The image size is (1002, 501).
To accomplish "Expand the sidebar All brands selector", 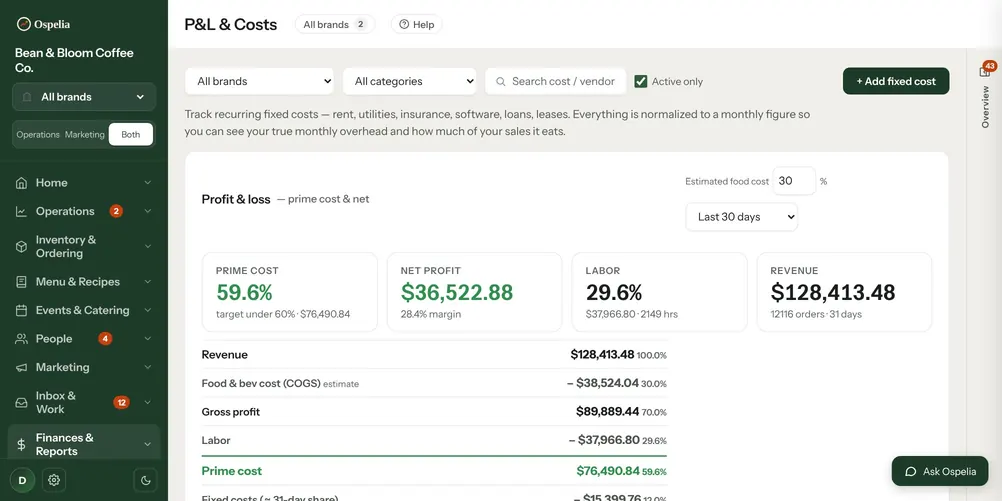I will pos(84,97).
